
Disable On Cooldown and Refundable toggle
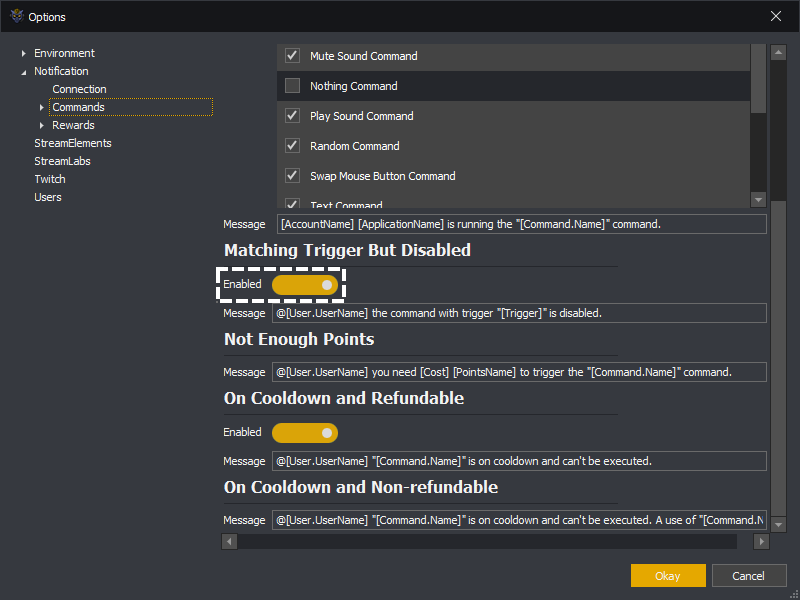(x=305, y=433)
